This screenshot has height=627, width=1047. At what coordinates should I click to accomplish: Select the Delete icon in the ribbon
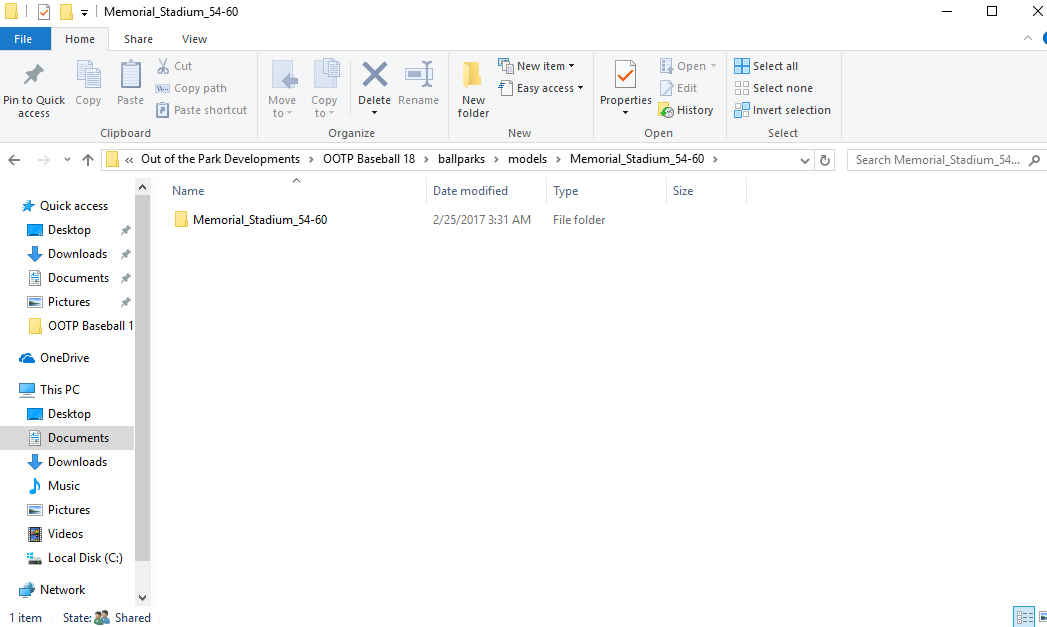[x=374, y=87]
